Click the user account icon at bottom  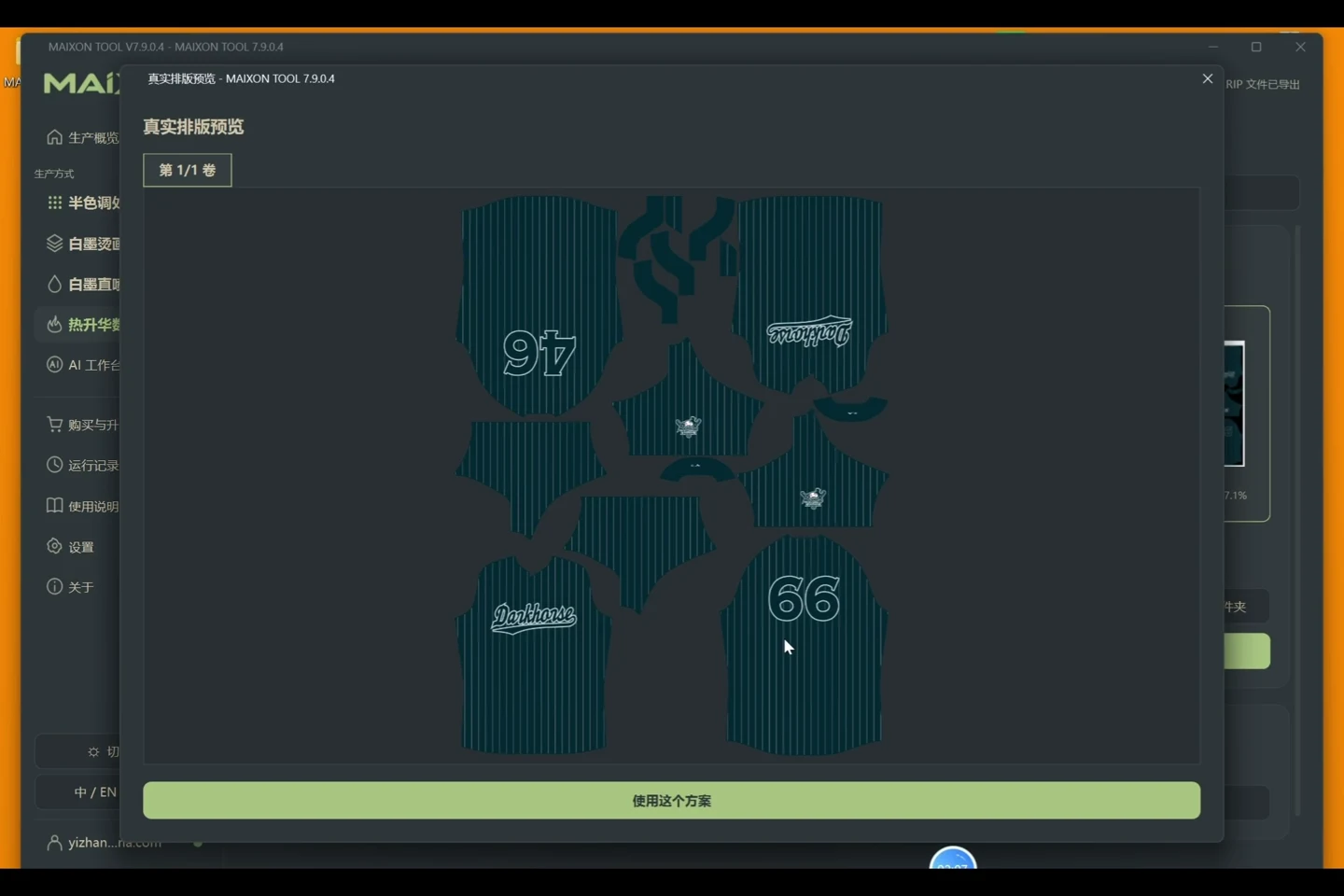click(54, 843)
